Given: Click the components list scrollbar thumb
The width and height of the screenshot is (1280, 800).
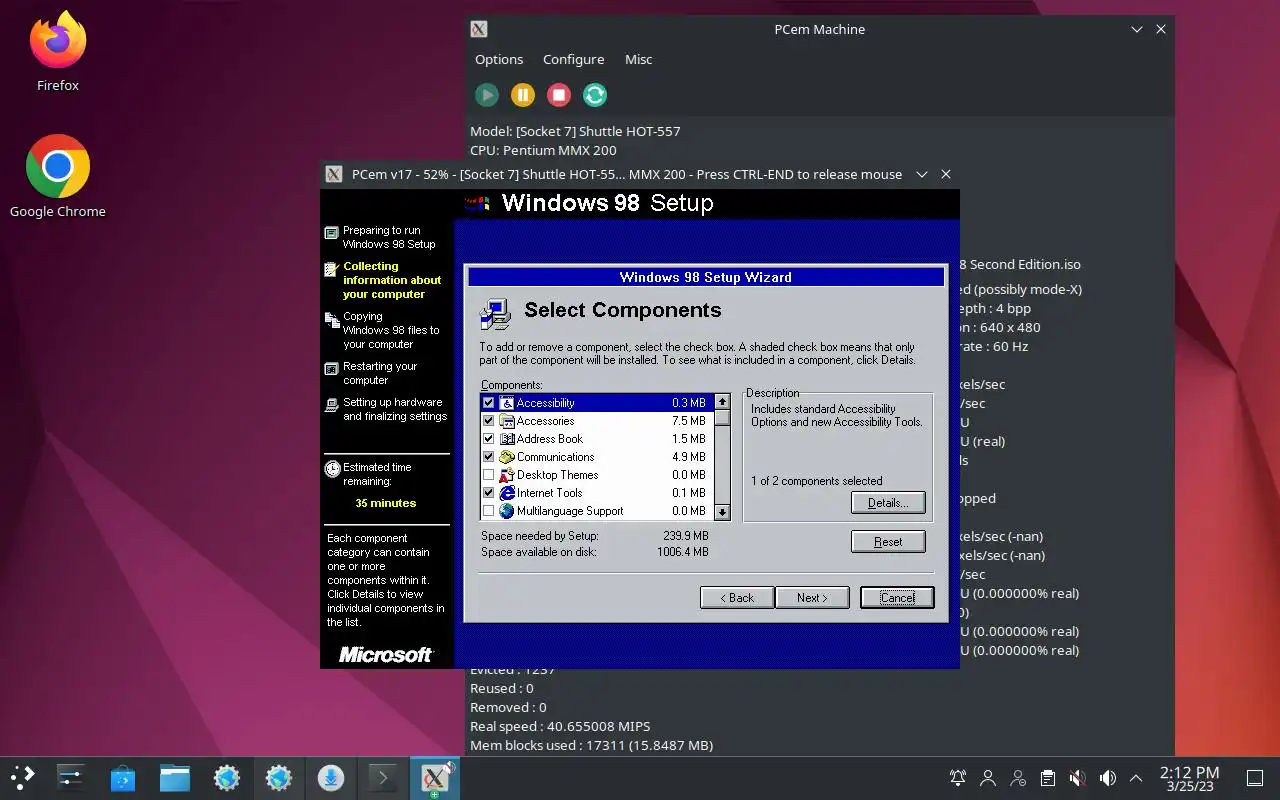Looking at the screenshot, I should (x=722, y=418).
